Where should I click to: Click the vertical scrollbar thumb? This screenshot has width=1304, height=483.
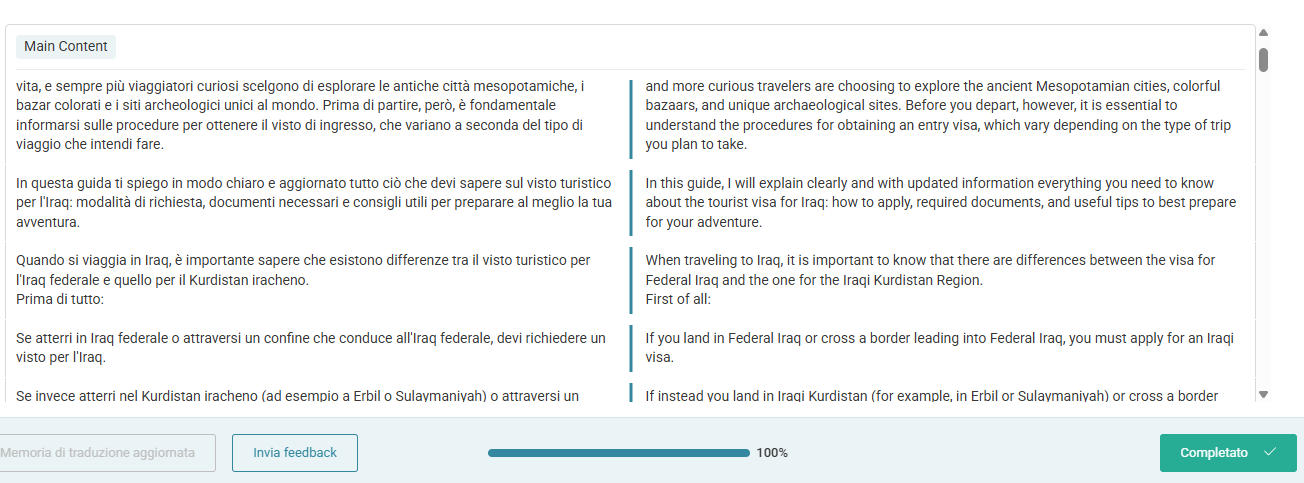tap(1263, 60)
